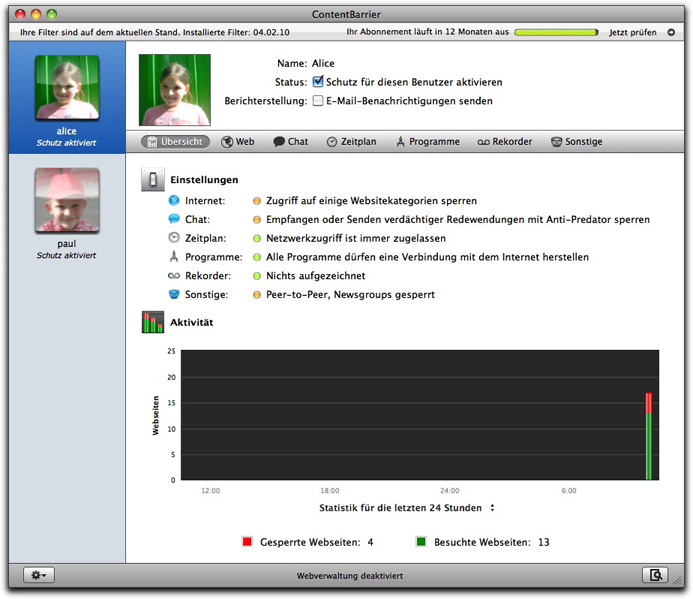Click 'Peer-to-Peer, Newsgroups gesperrt' text

click(x=350, y=294)
